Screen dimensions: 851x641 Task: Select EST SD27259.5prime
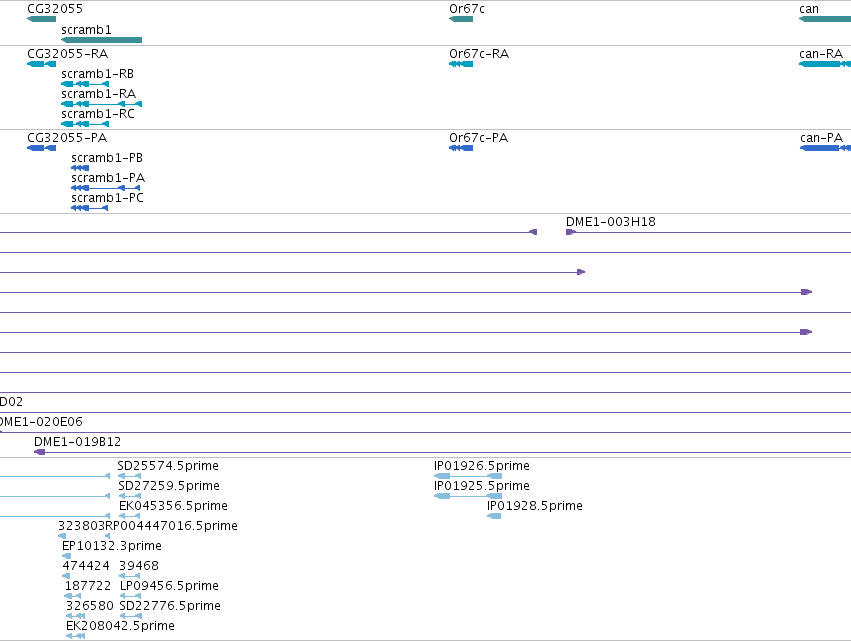click(x=168, y=486)
